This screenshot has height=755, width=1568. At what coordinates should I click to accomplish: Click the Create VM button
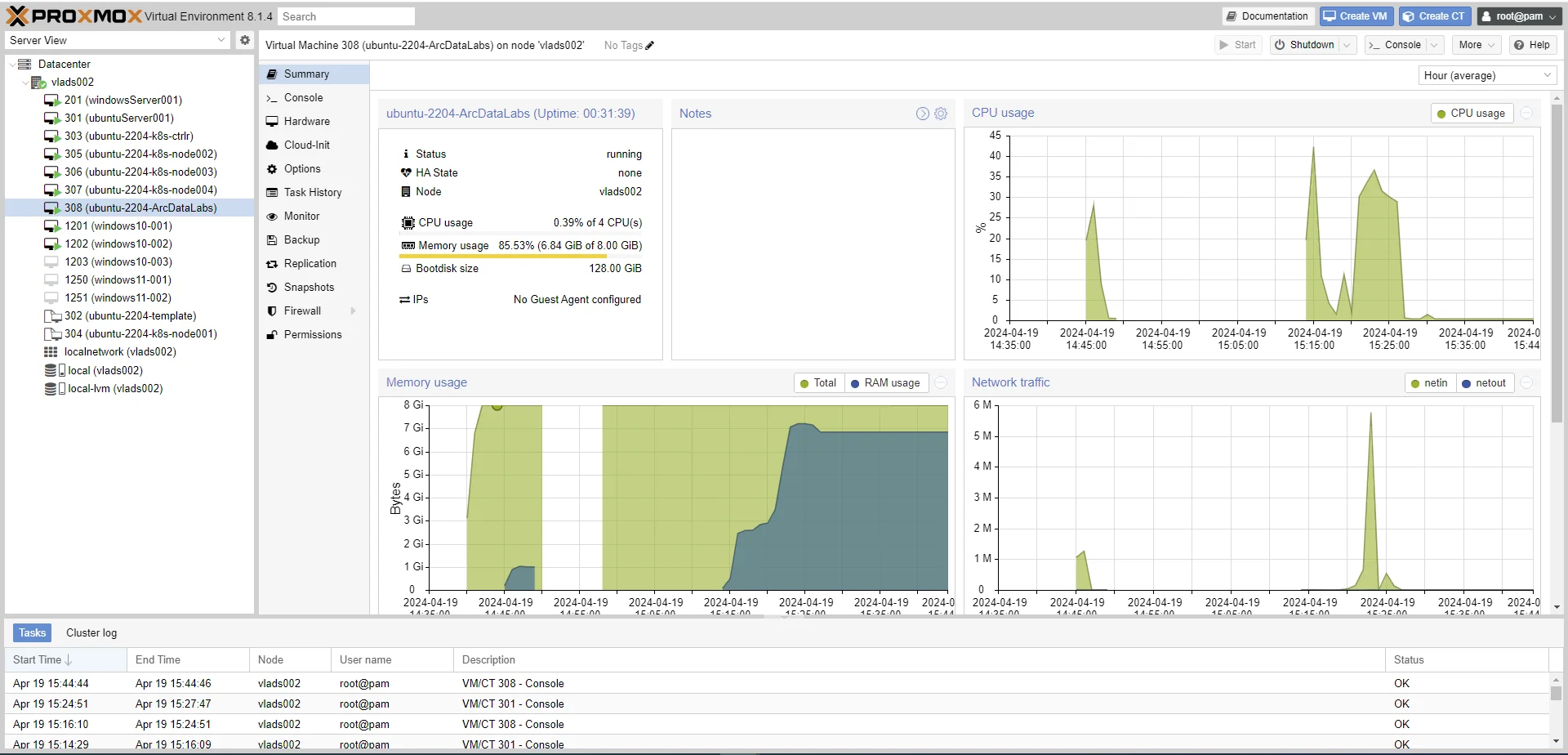coord(1356,16)
